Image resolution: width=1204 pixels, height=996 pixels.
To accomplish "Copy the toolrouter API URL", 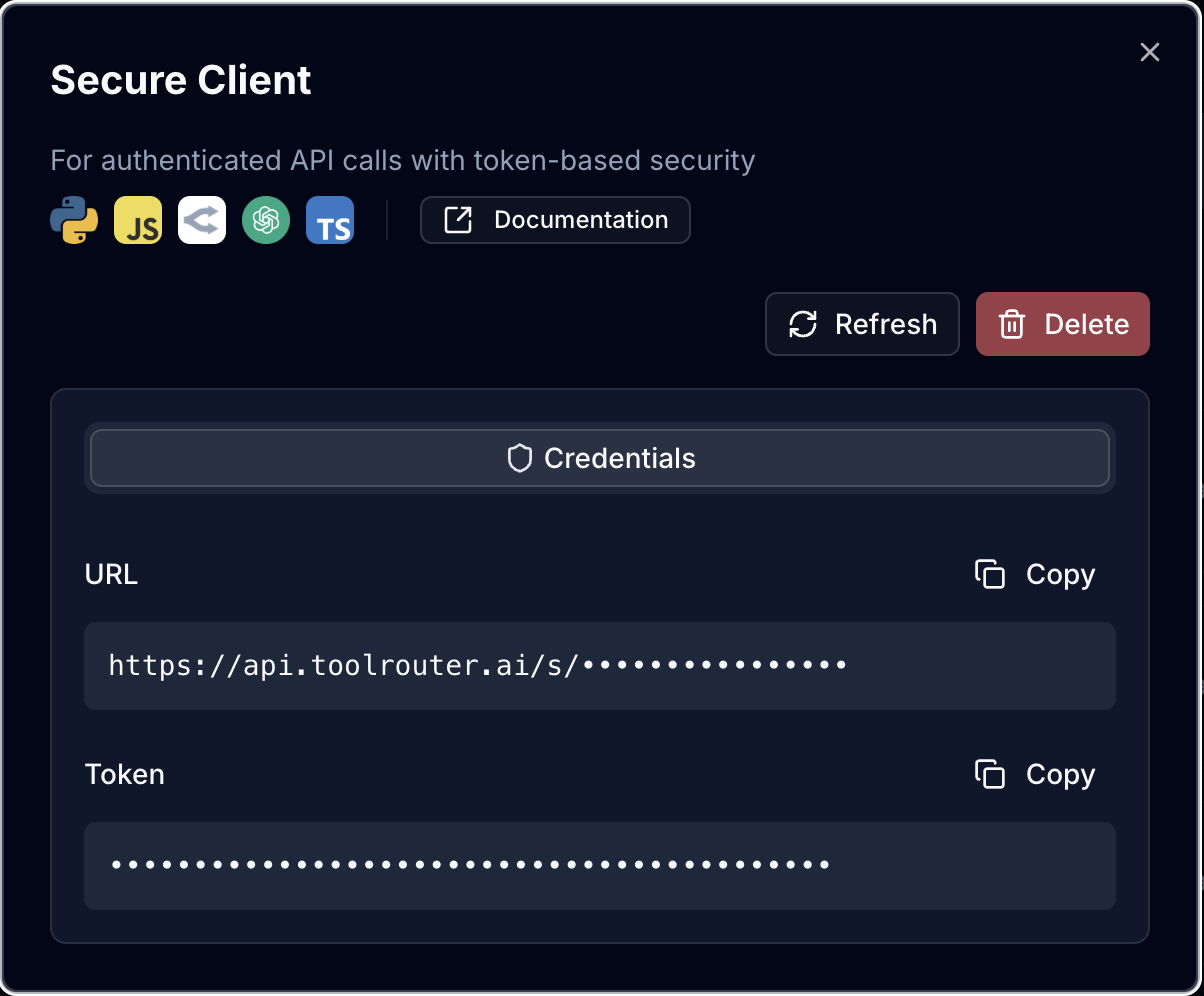I will pyautogui.click(x=1034, y=575).
